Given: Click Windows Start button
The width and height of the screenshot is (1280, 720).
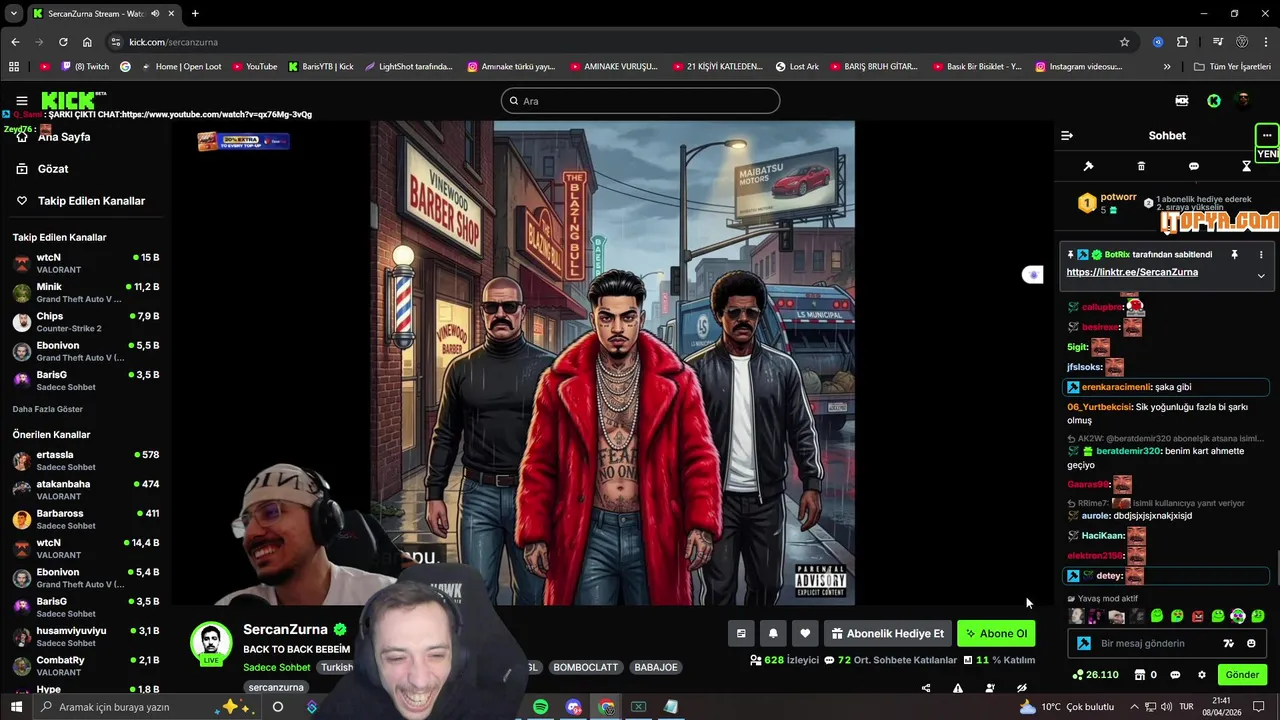Looking at the screenshot, I should pos(17,707).
